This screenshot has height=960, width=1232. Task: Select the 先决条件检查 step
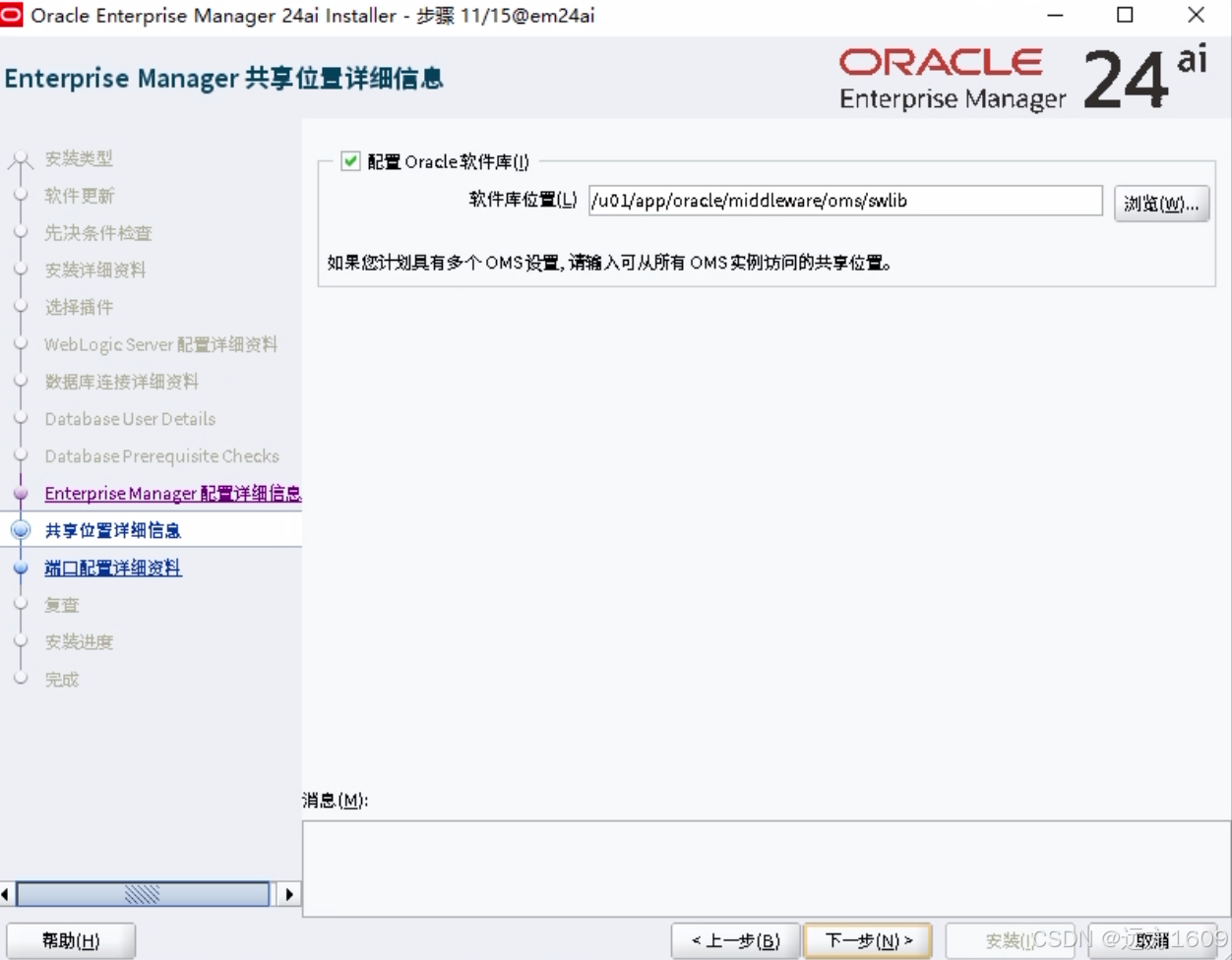tap(99, 233)
